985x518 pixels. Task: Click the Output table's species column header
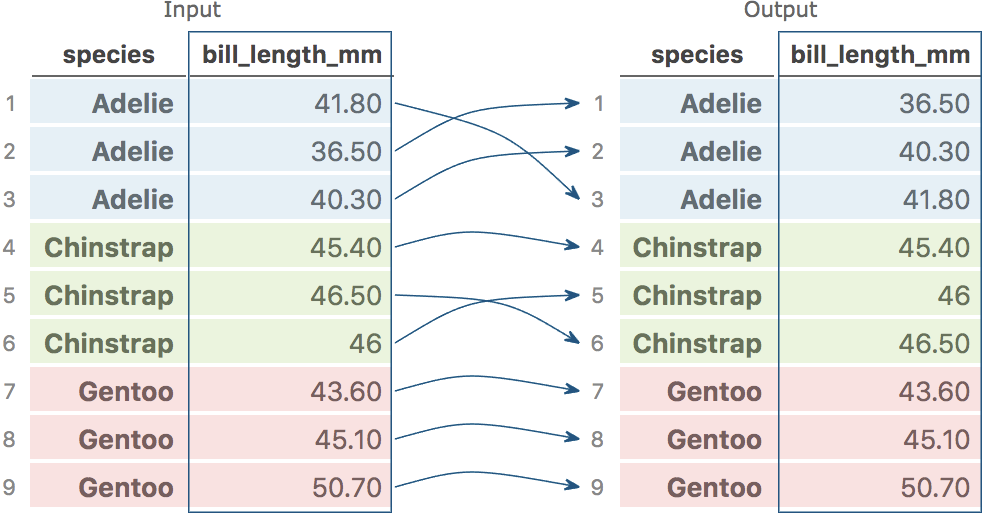coord(697,55)
